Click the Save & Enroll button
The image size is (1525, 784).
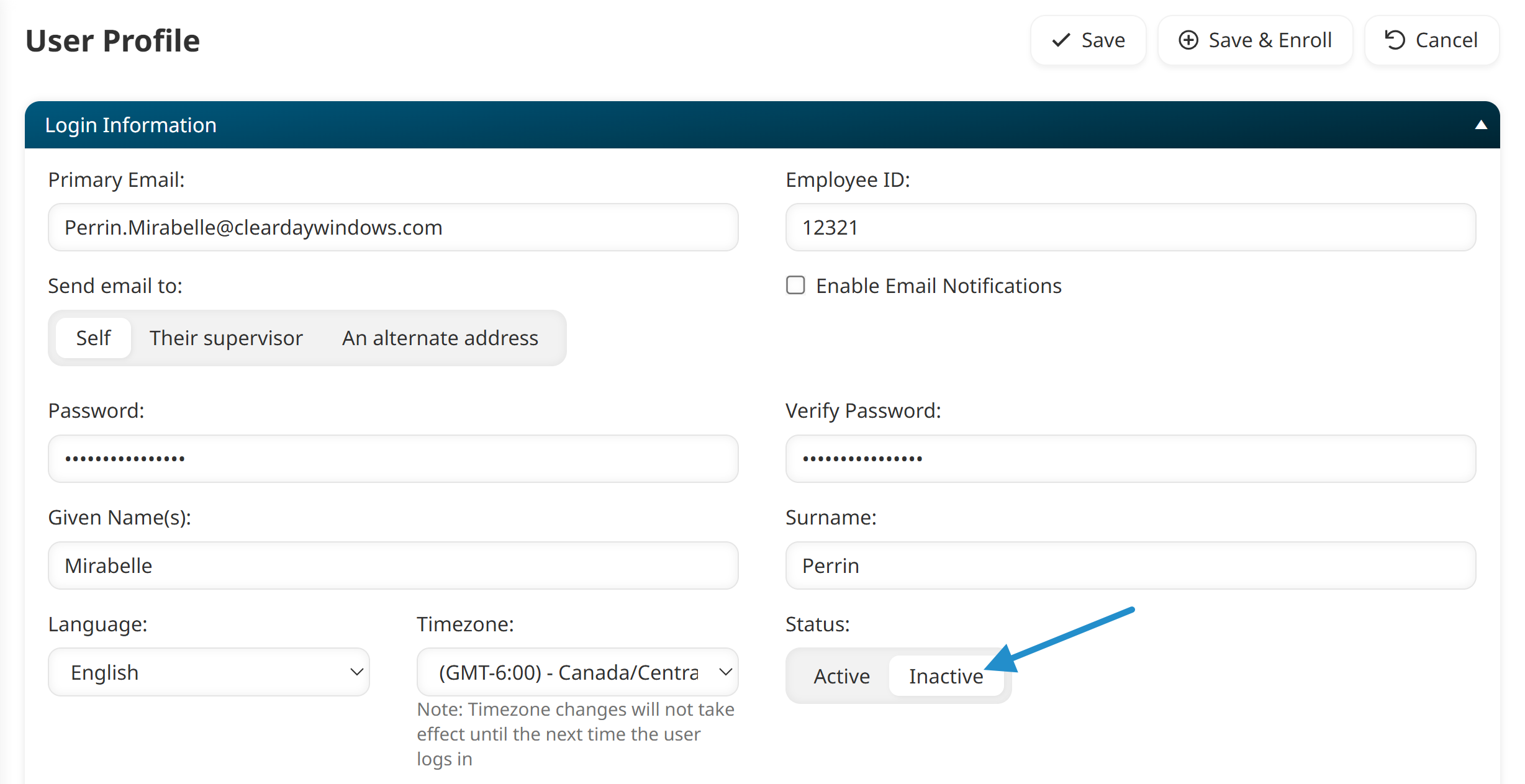coord(1255,40)
